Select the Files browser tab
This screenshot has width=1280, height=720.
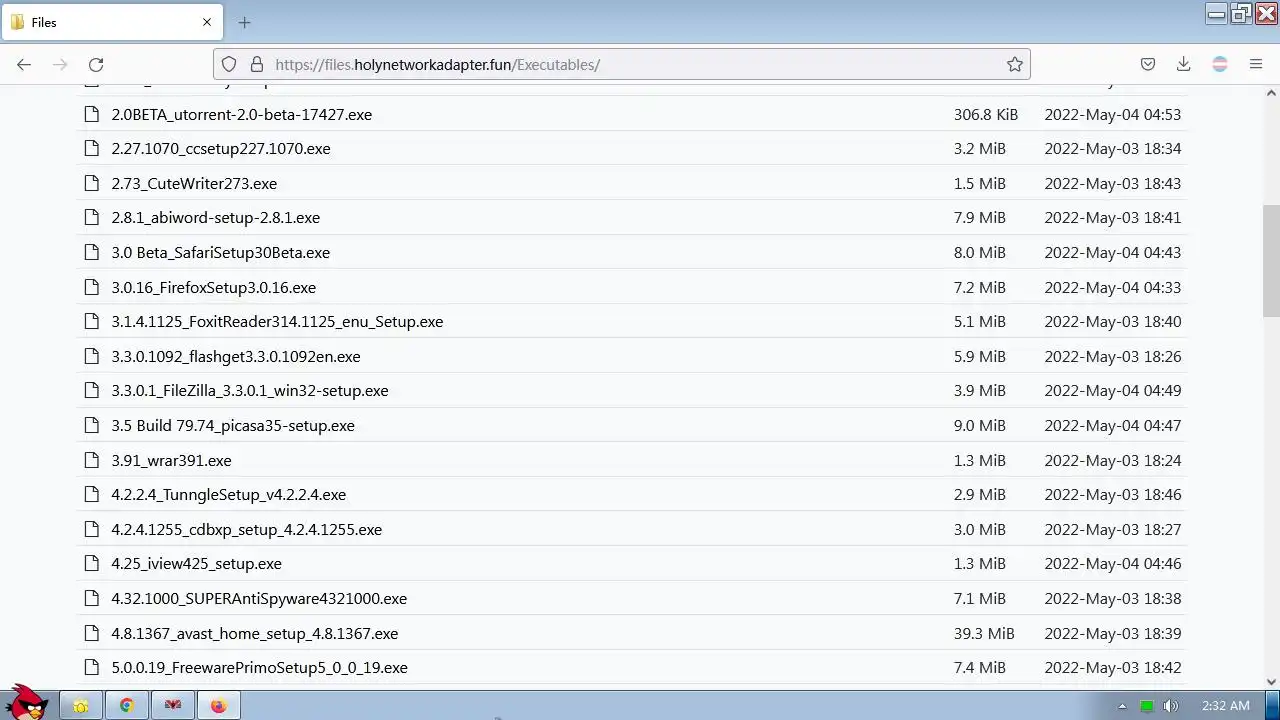coord(111,22)
